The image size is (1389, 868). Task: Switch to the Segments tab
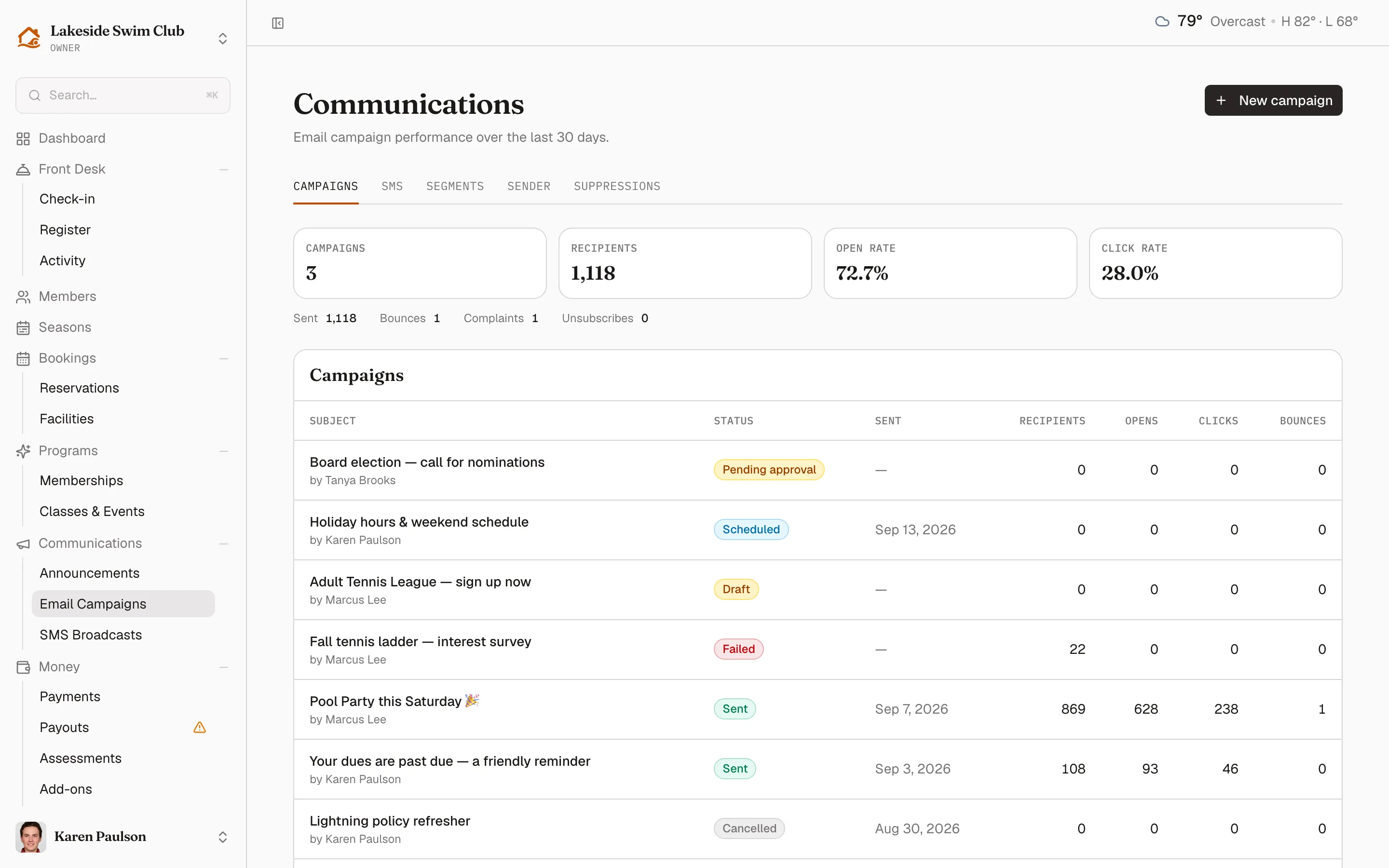pyautogui.click(x=455, y=186)
